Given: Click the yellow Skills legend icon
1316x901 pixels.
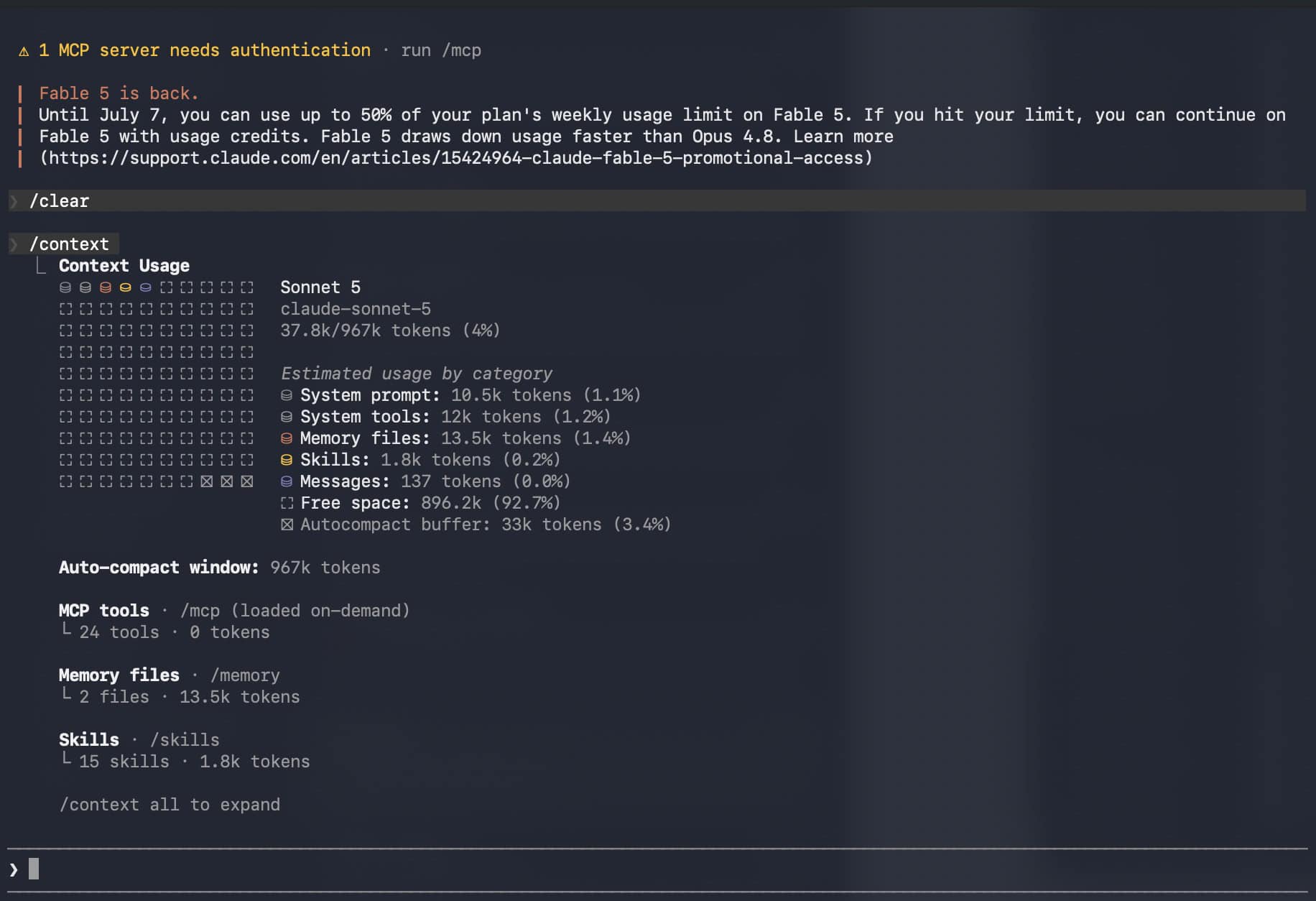Looking at the screenshot, I should (x=287, y=460).
